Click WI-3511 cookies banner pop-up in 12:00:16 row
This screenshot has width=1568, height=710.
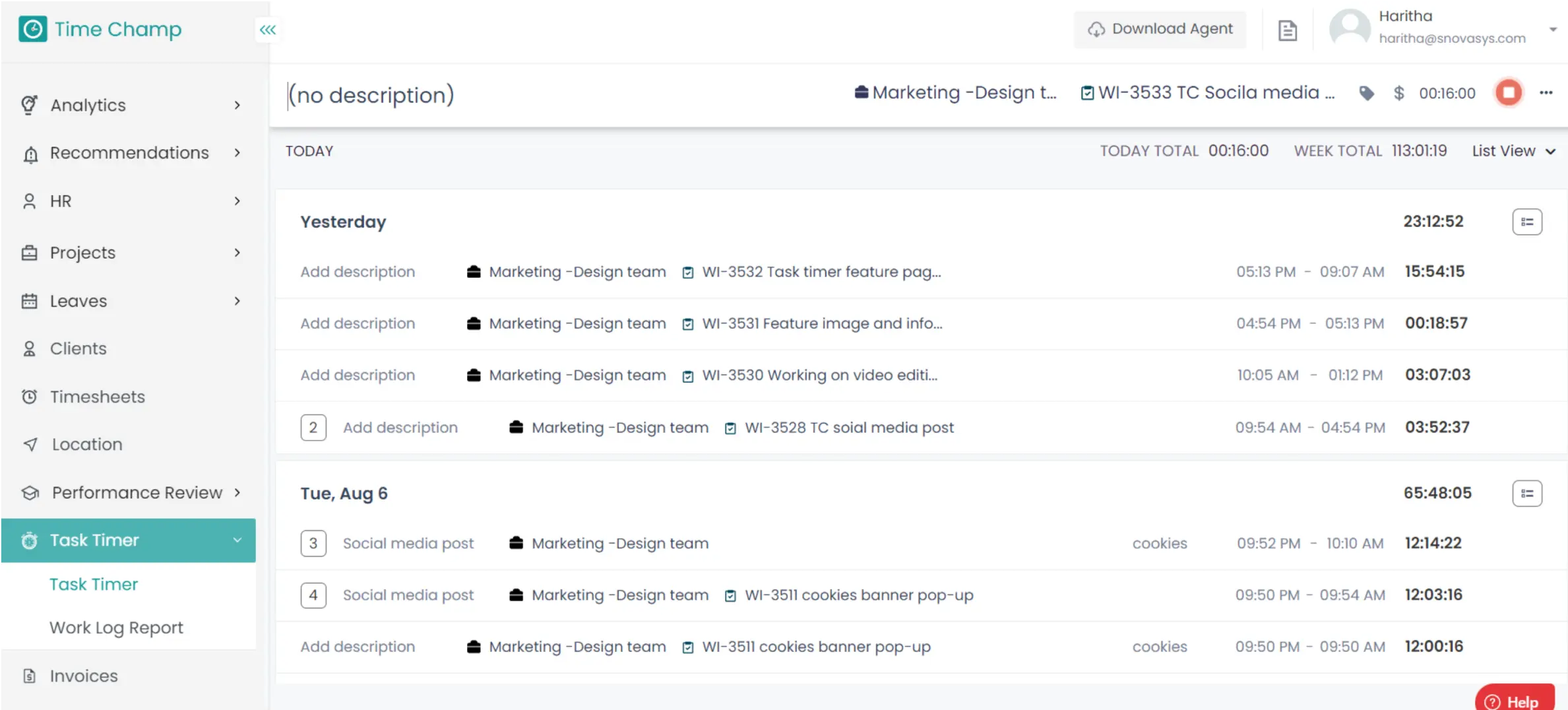point(817,647)
